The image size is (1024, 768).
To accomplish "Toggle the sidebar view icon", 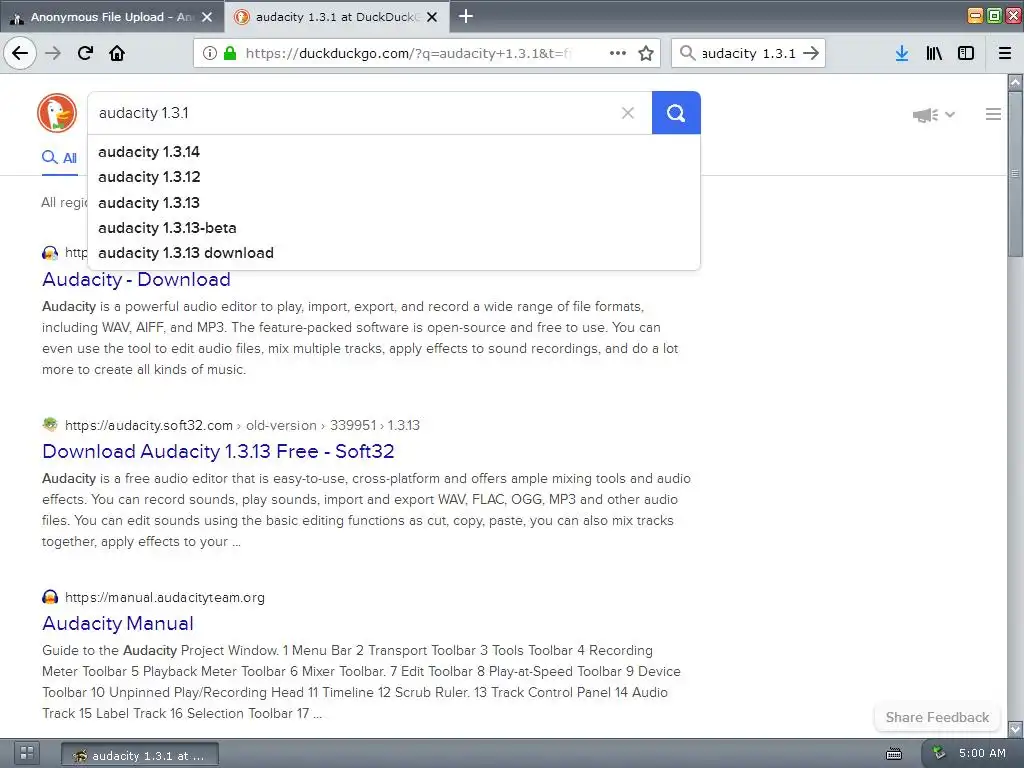I will [966, 53].
